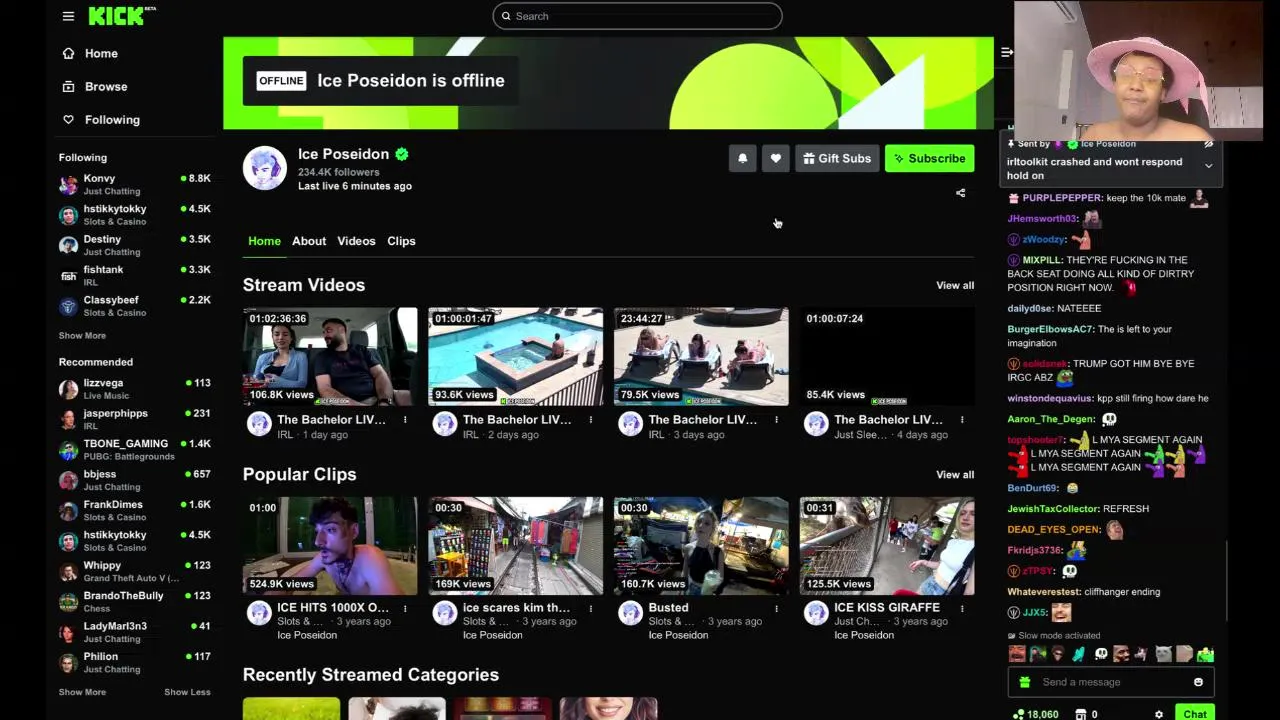The image size is (1280, 720).
Task: Play the 01:02:36:36 stream video thumbnail
Action: coord(330,356)
